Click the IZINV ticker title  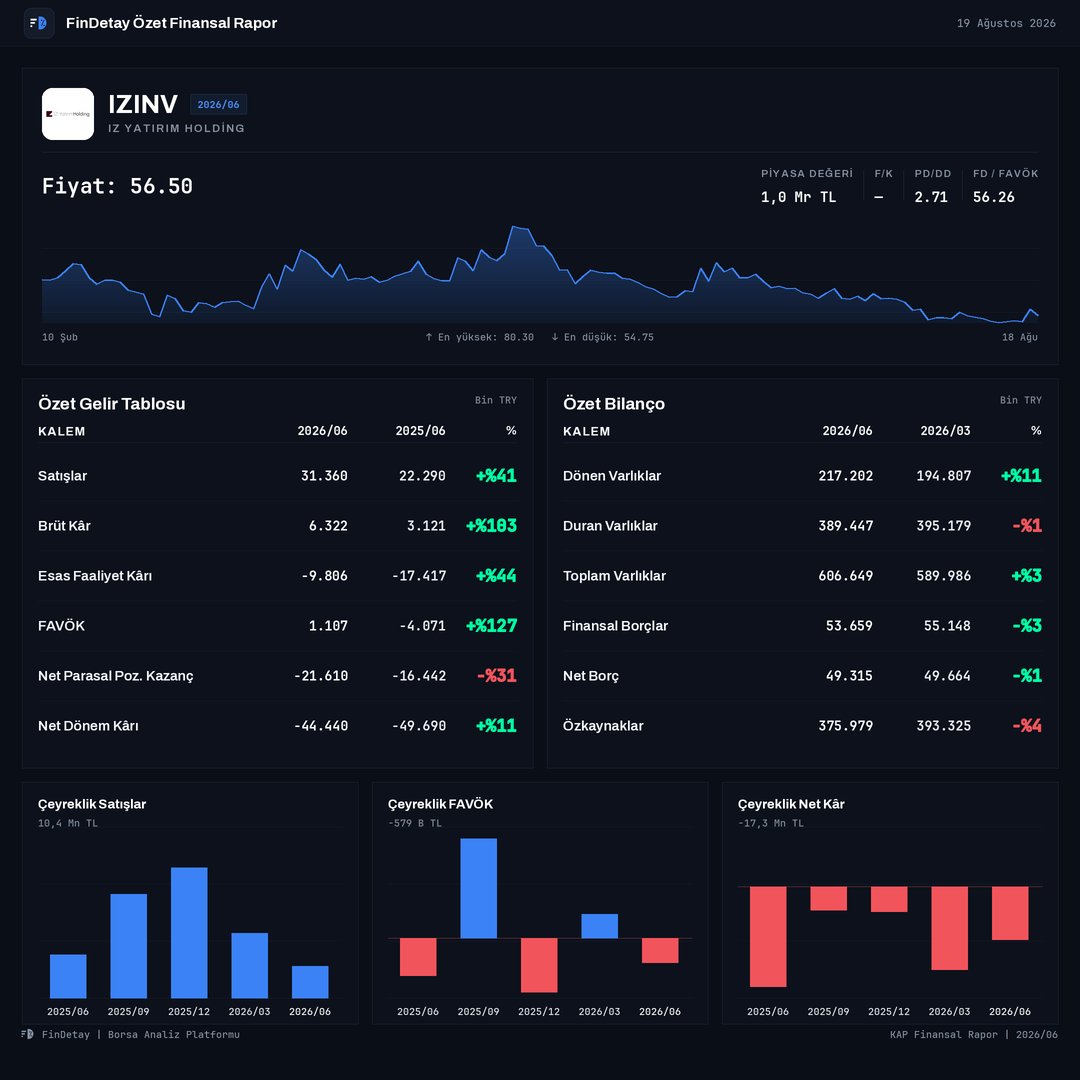[143, 104]
